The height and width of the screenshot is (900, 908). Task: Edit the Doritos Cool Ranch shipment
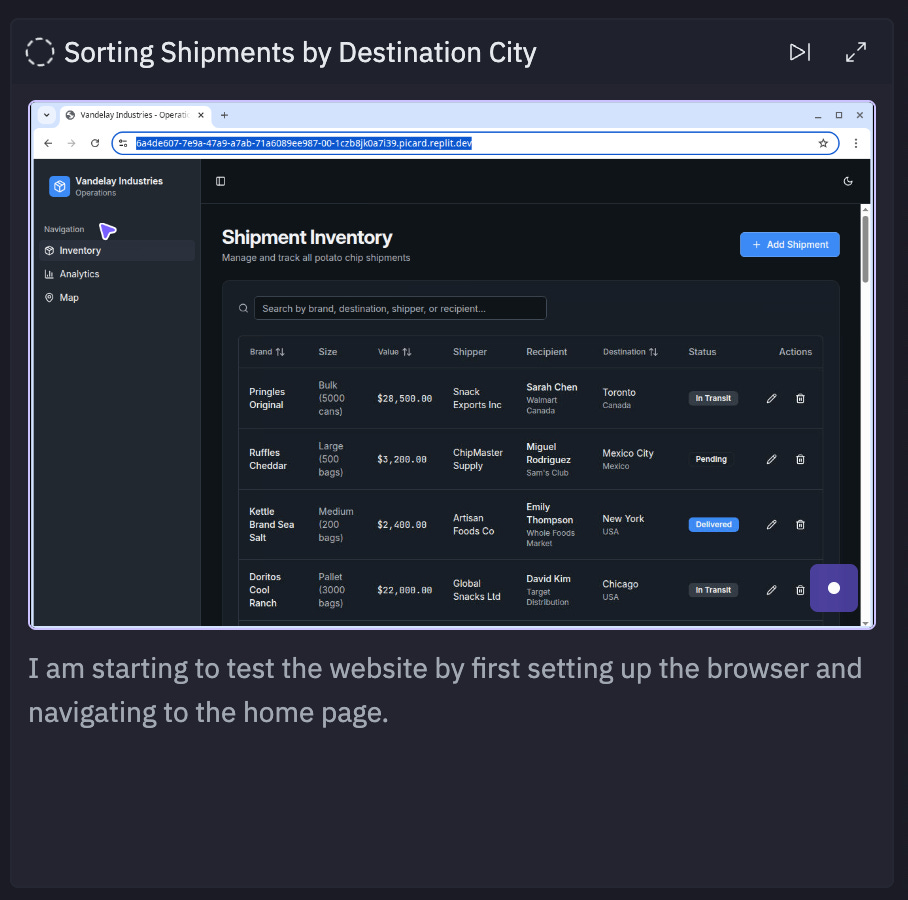click(771, 590)
